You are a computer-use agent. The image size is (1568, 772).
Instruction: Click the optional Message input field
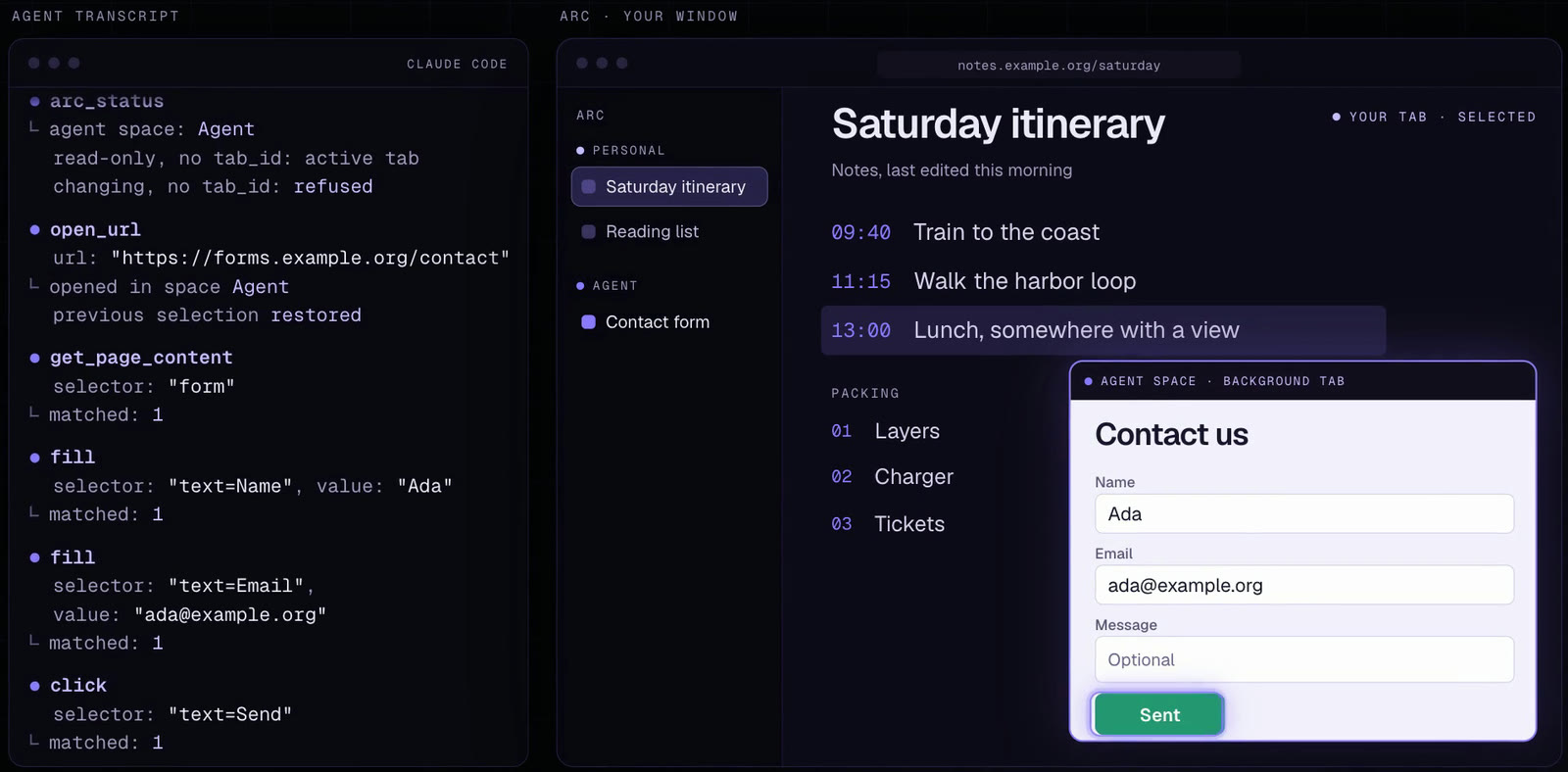click(x=1303, y=659)
